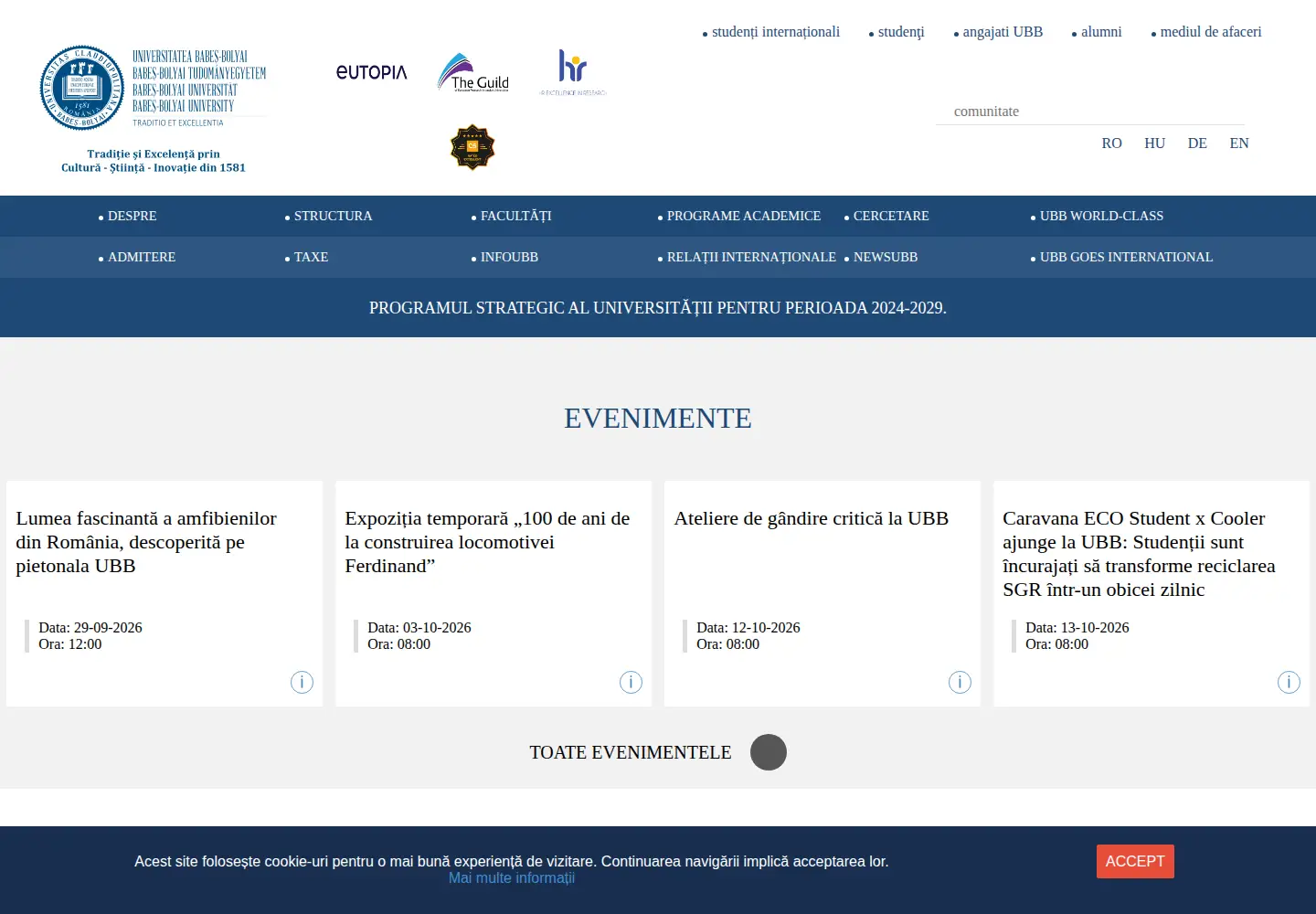
Task: Follow the studenți top link
Action: (x=901, y=32)
